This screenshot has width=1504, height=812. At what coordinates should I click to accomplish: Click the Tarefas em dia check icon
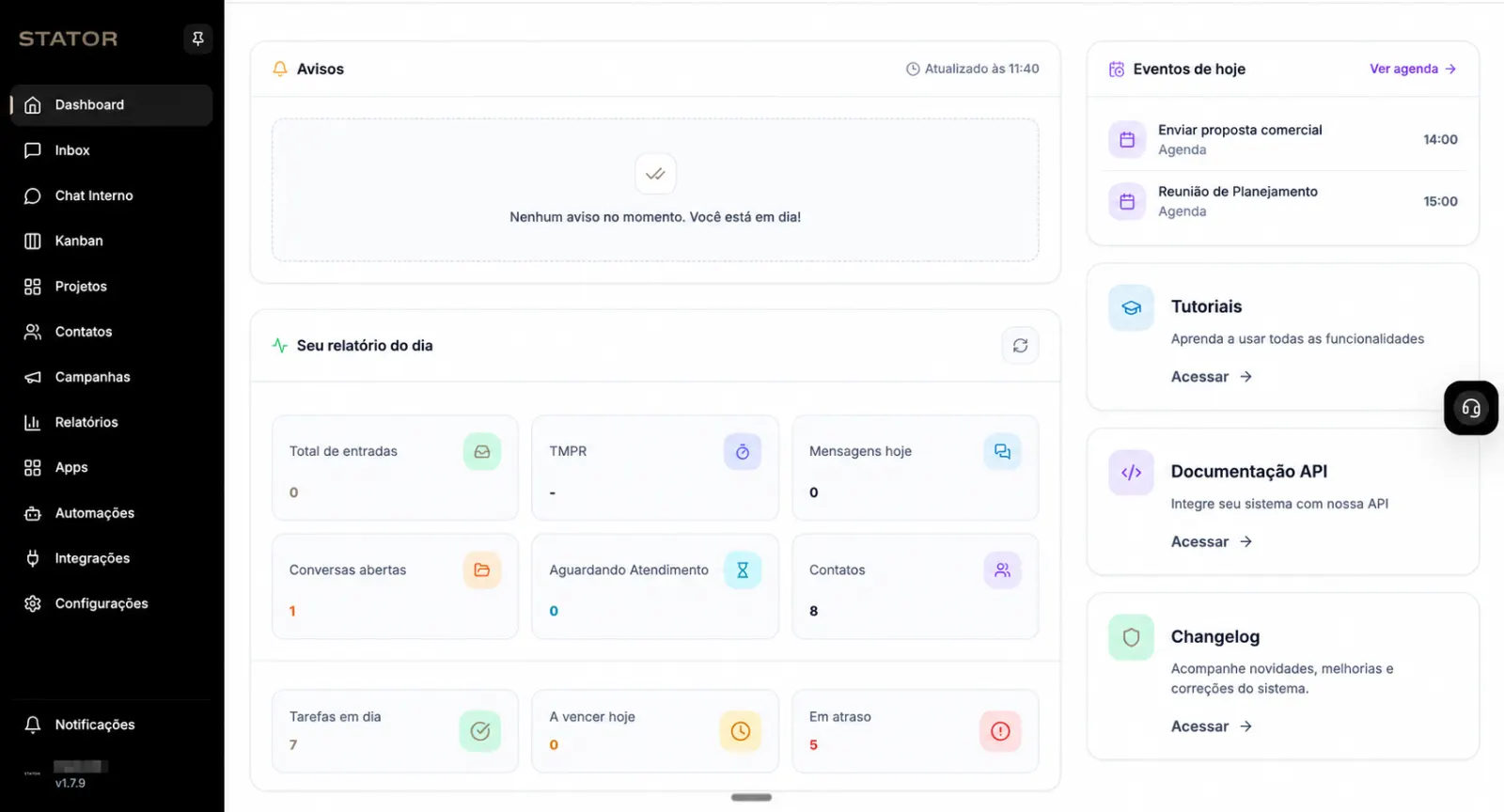click(x=480, y=731)
